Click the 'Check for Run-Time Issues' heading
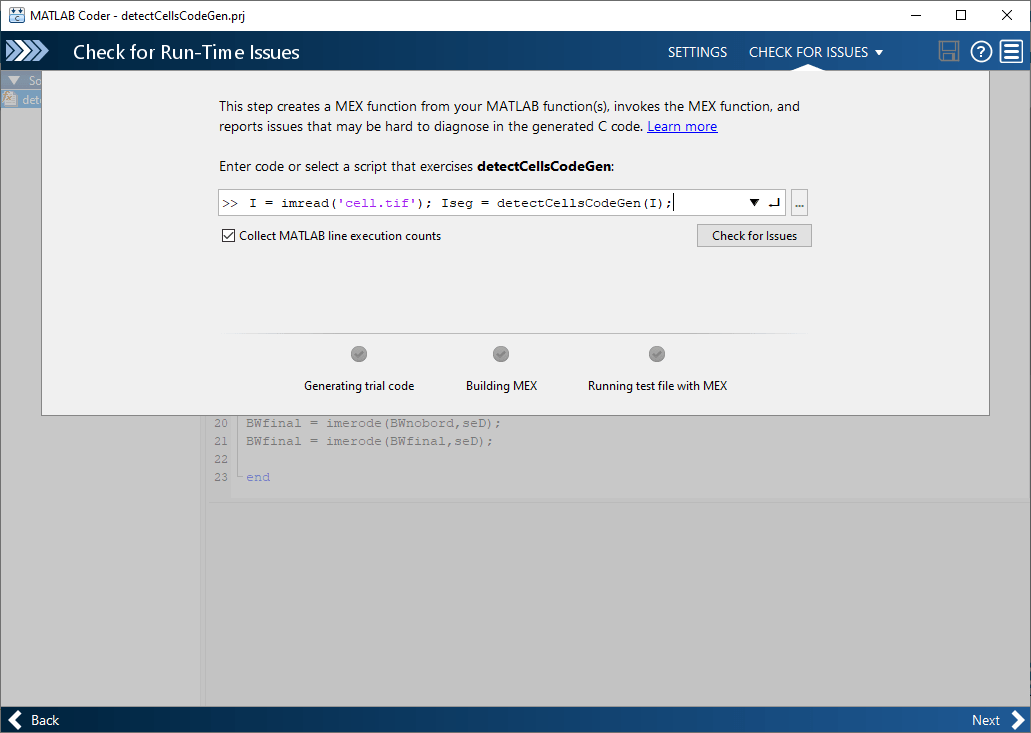Image resolution: width=1031 pixels, height=733 pixels. point(186,52)
